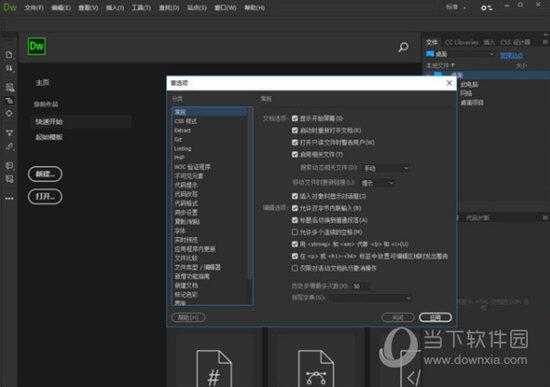Click the remove comment icon
The height and width of the screenshot is (387, 550).
(9, 179)
